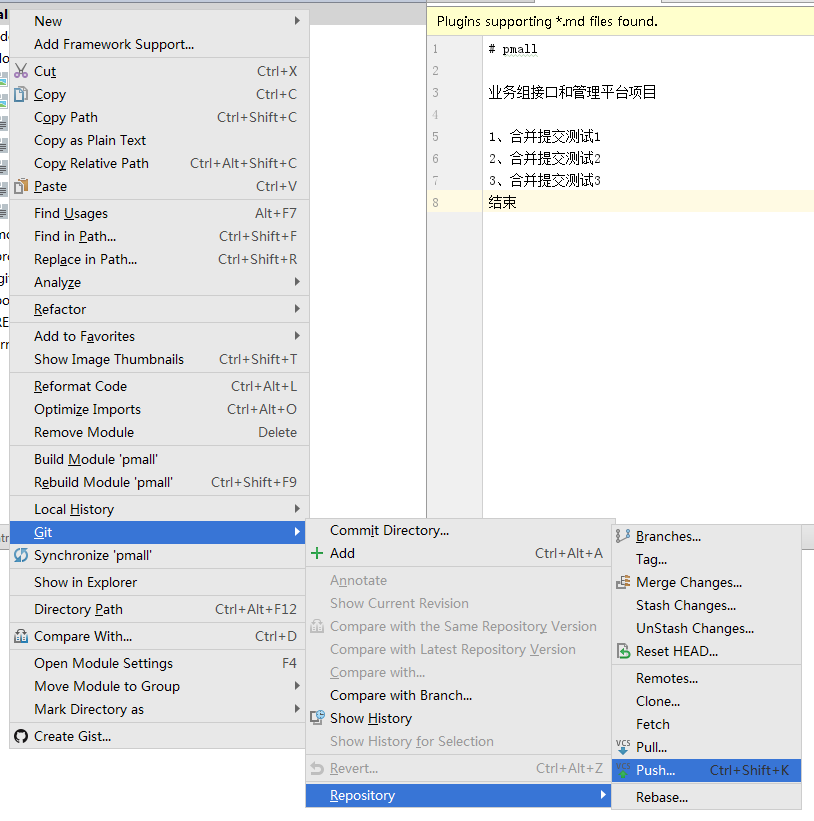
Task: Choose Tag... in Repository submenu
Action: tap(707, 559)
